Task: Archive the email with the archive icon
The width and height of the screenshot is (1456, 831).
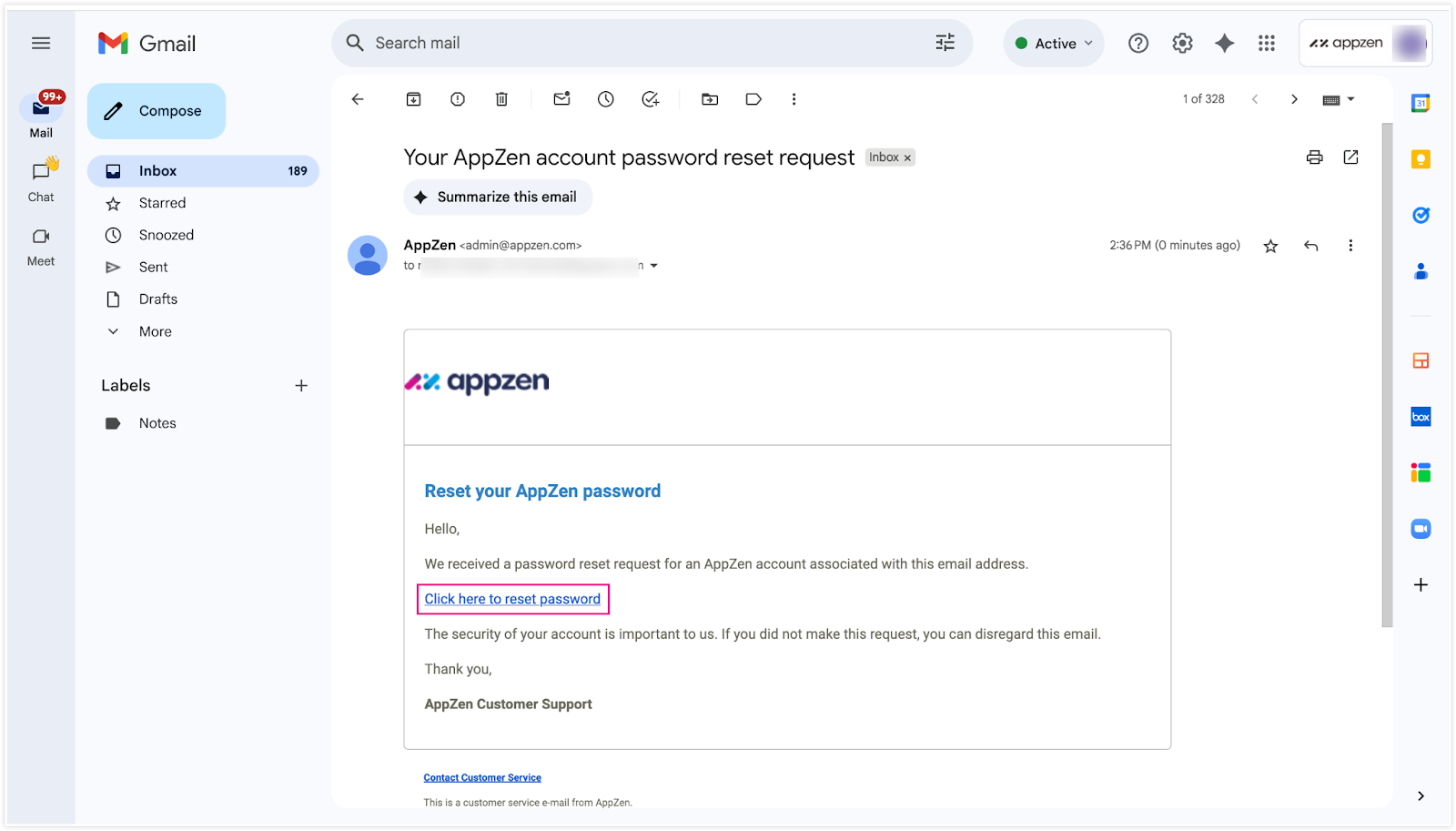Action: pyautogui.click(x=413, y=99)
